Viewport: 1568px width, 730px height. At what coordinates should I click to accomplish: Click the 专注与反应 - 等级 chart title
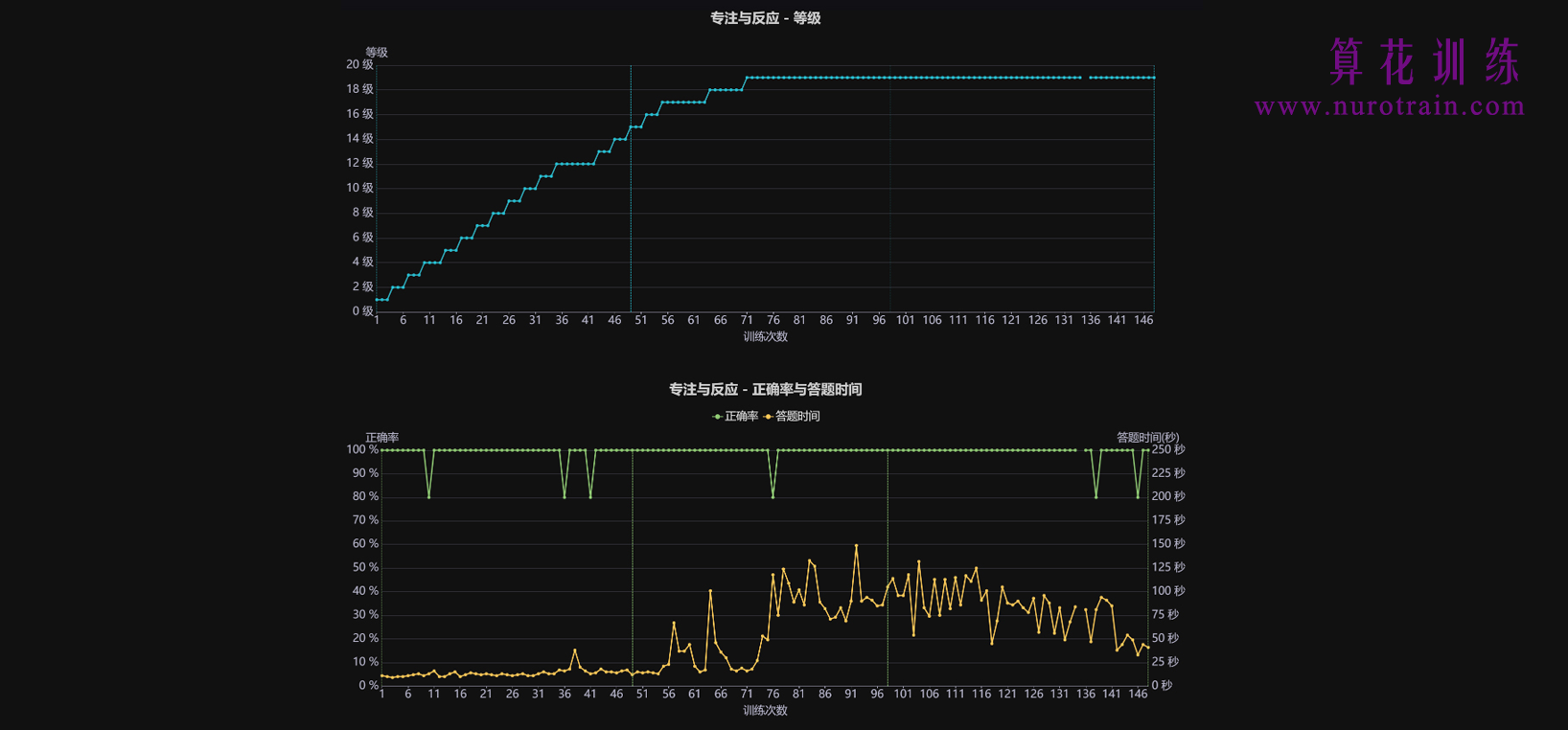tap(765, 18)
